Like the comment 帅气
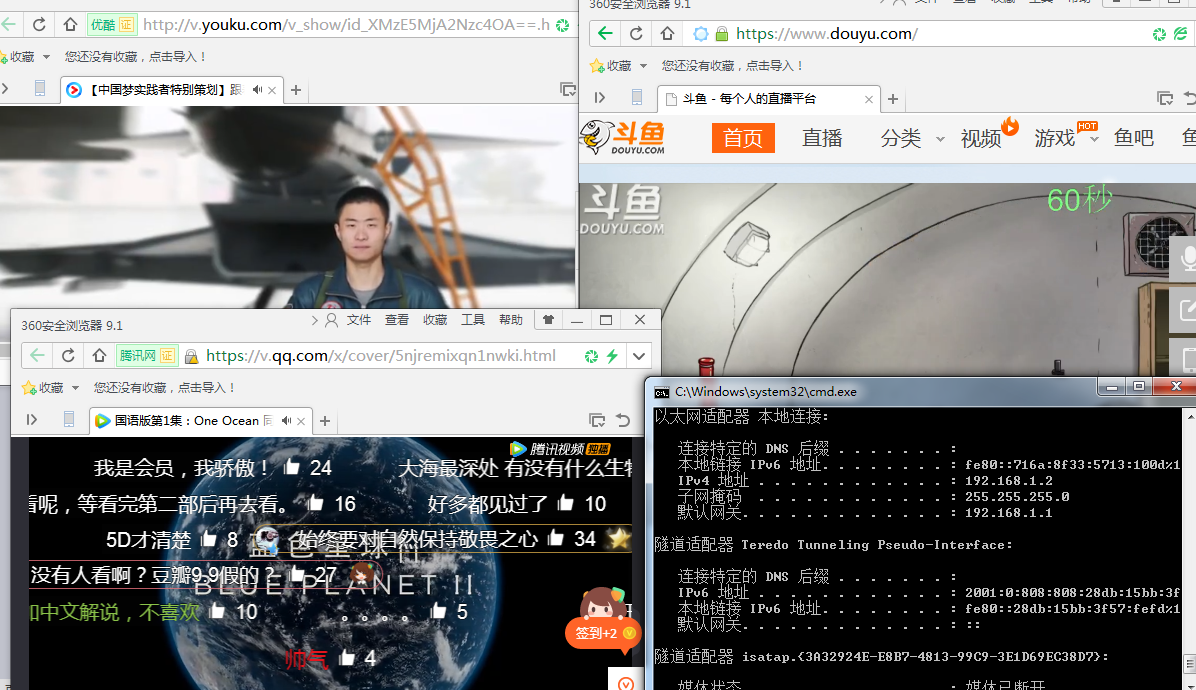 [x=346, y=657]
